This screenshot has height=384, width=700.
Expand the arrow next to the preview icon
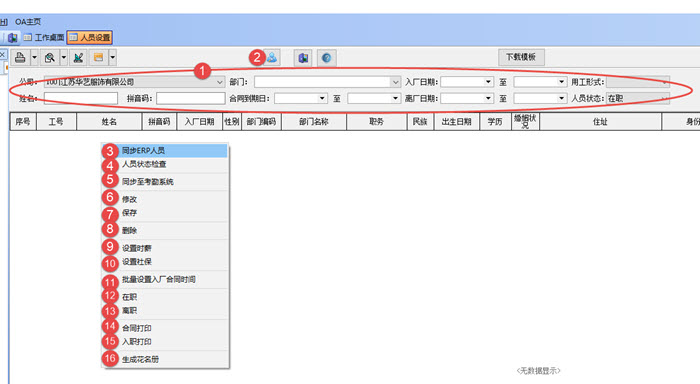click(63, 58)
